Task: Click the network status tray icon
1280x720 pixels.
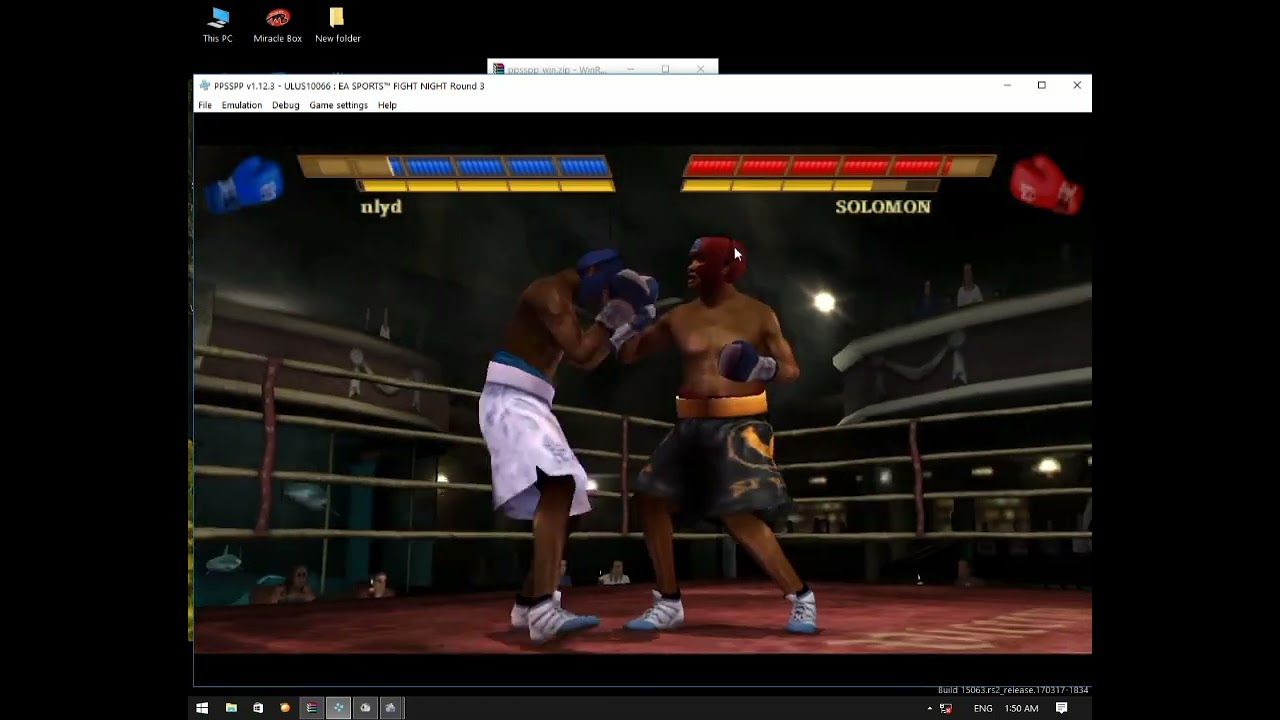Action: (946, 708)
